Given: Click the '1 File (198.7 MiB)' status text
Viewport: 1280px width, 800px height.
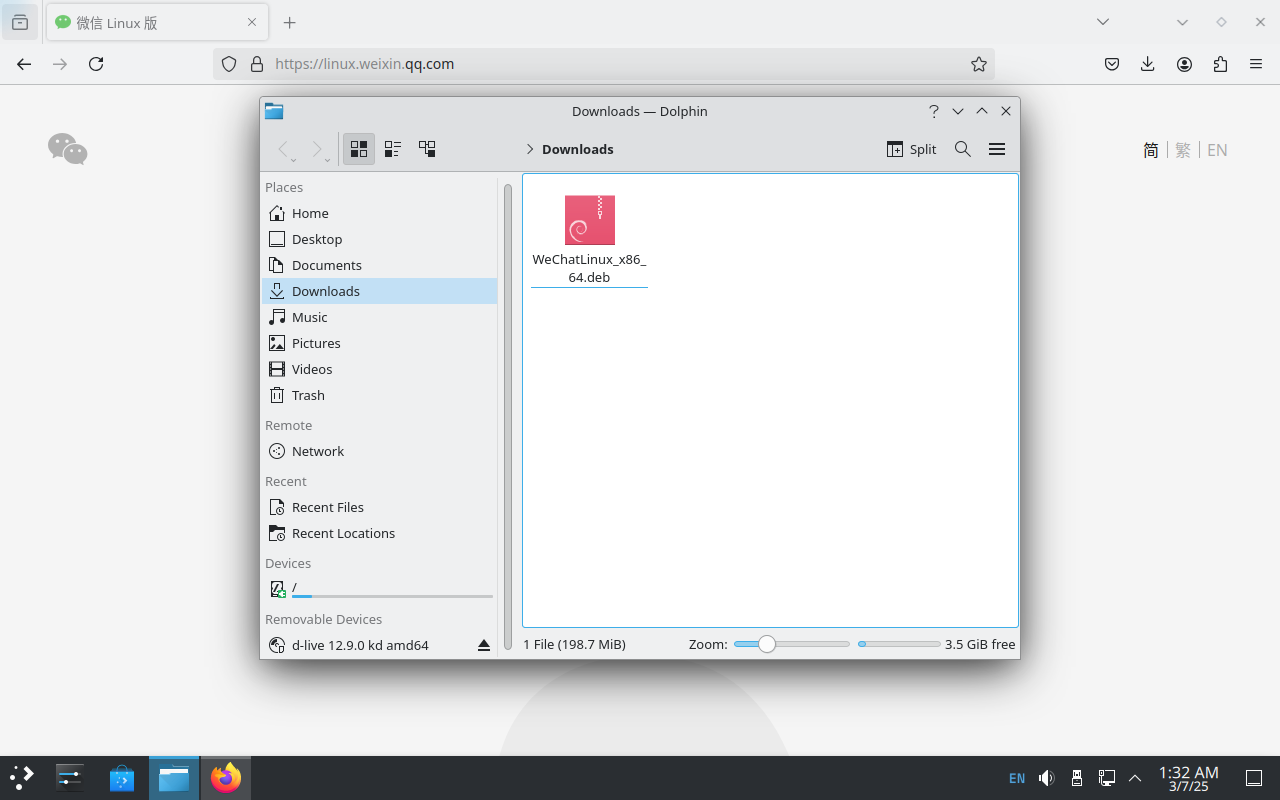Looking at the screenshot, I should pyautogui.click(x=575, y=644).
